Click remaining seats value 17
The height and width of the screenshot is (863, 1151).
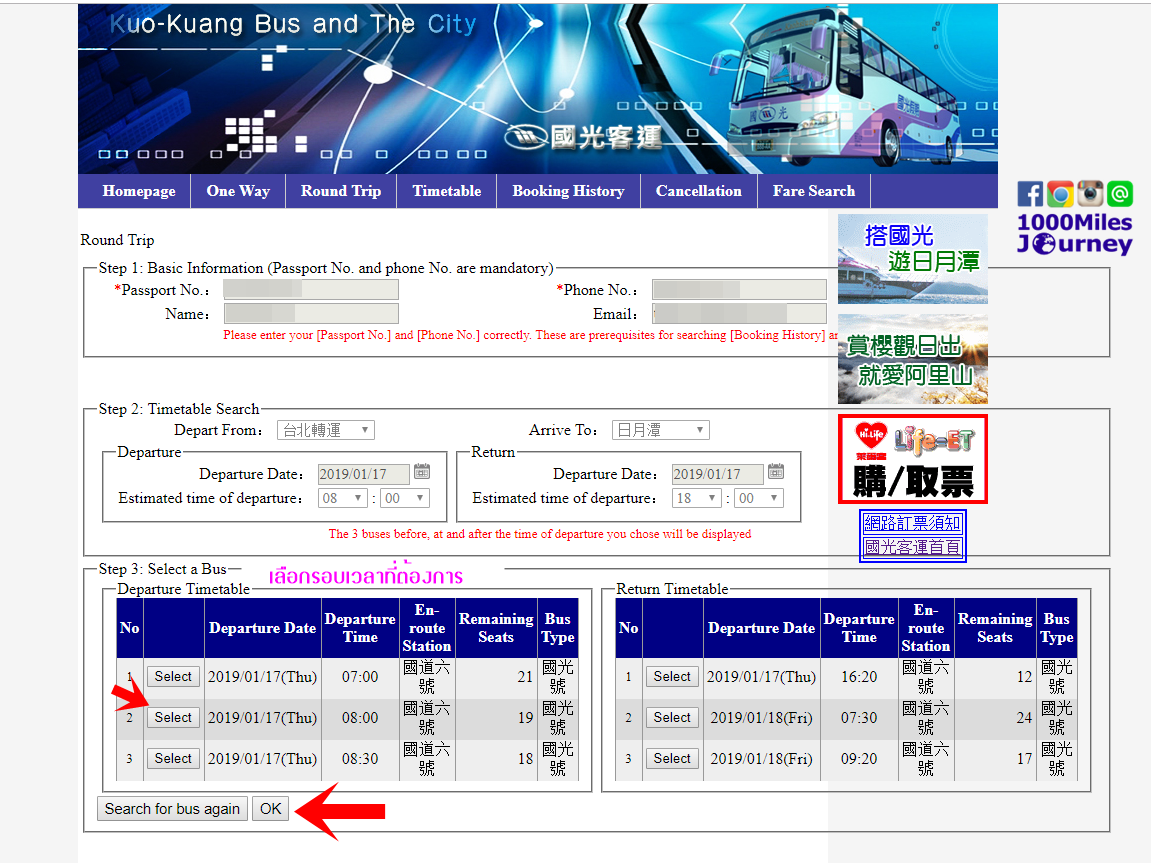(1024, 759)
